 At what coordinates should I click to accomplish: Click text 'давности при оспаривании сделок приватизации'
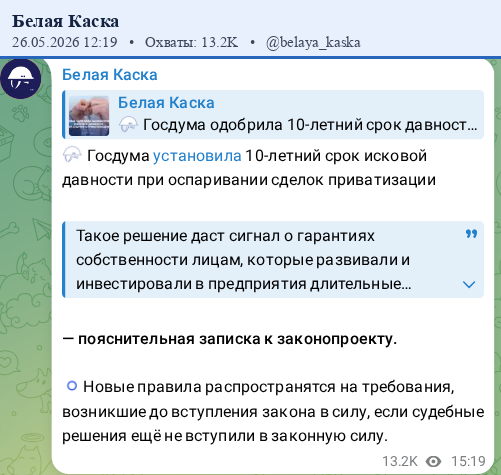(249, 180)
